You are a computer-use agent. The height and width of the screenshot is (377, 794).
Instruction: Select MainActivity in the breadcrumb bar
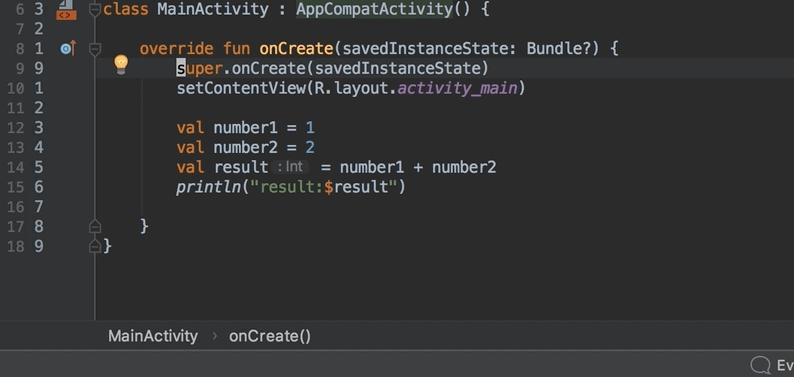point(153,336)
